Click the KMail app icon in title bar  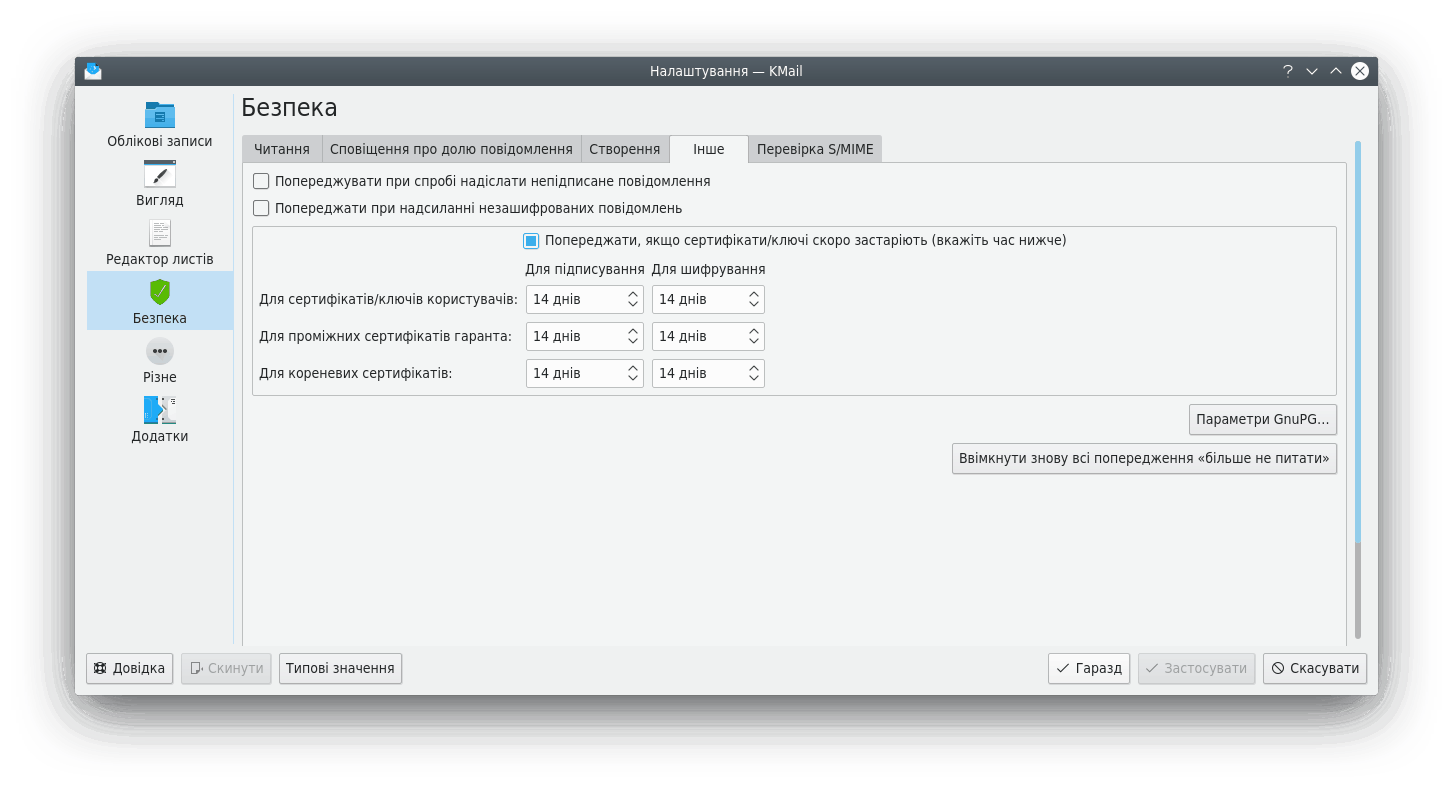point(93,71)
